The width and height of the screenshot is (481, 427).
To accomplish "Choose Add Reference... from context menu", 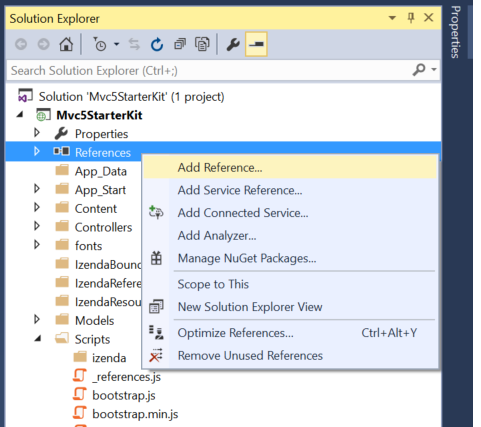I will click(290, 168).
